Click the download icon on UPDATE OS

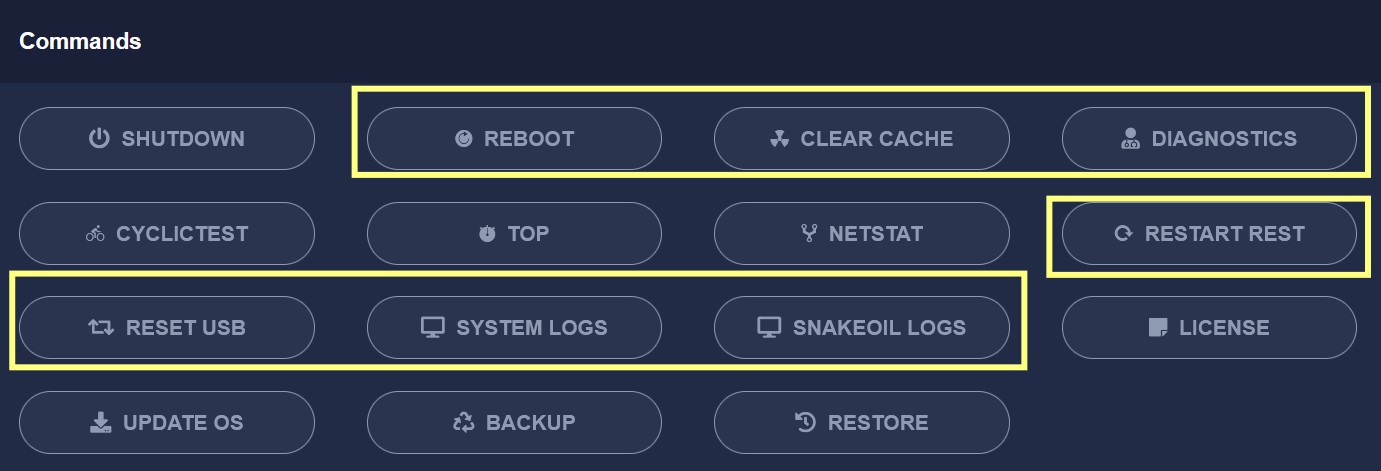(x=100, y=423)
